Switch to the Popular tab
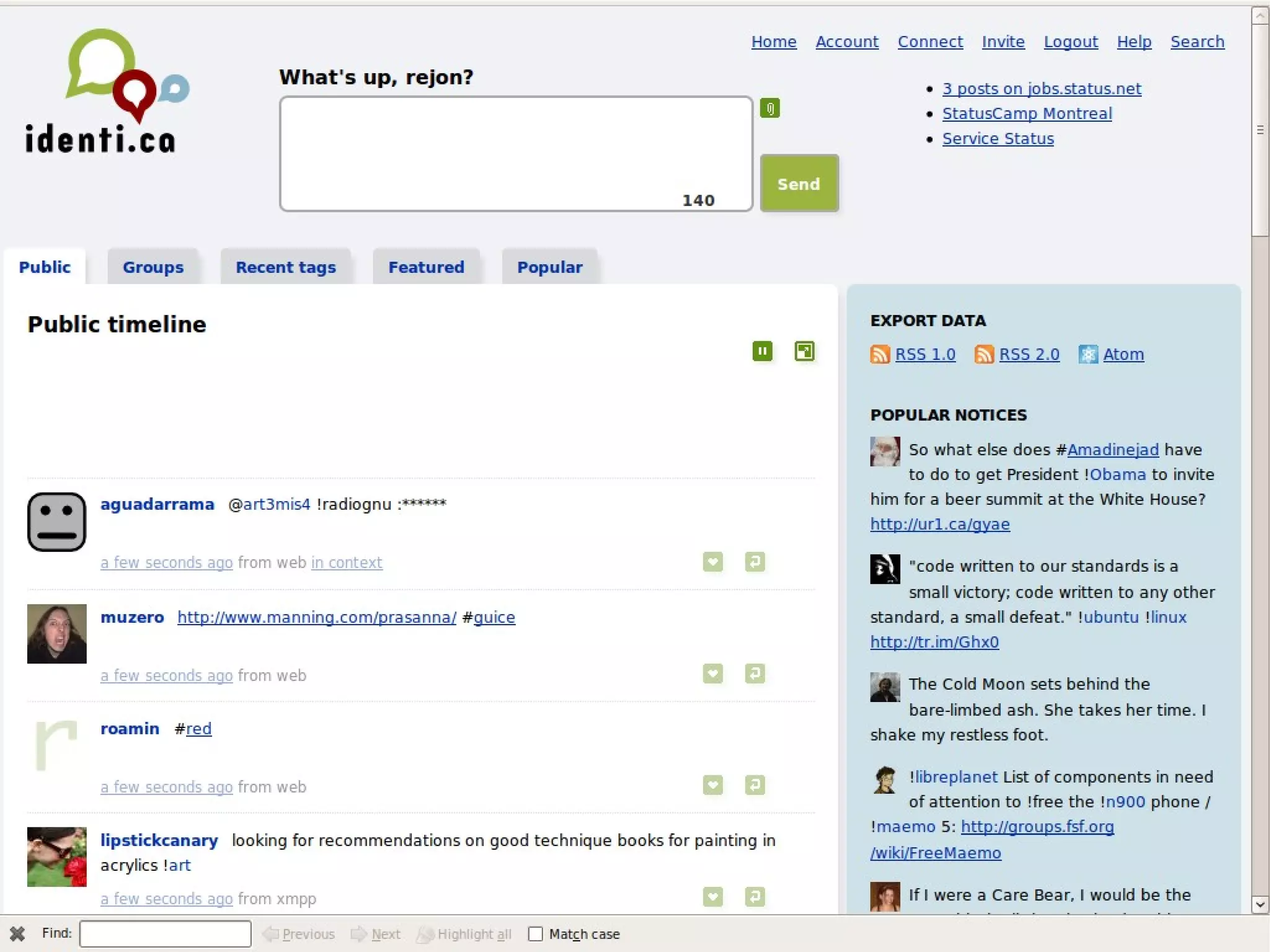This screenshot has height=952, width=1270. (x=549, y=267)
